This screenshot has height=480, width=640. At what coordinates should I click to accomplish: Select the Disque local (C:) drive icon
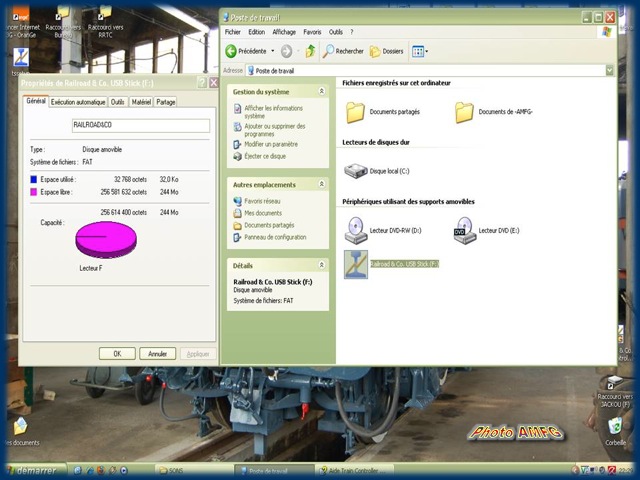click(x=356, y=171)
